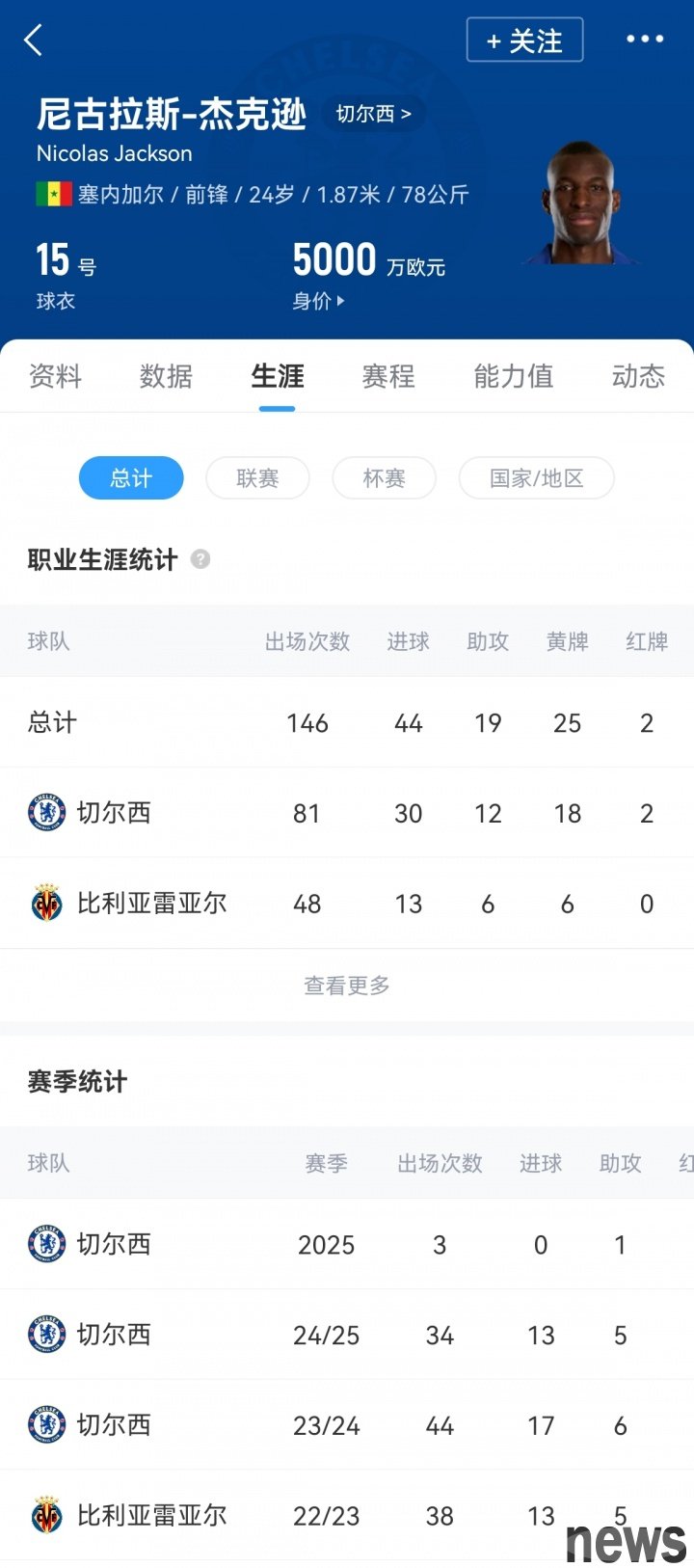Open the 赛程 schedule tab
694x1568 pixels.
click(388, 376)
